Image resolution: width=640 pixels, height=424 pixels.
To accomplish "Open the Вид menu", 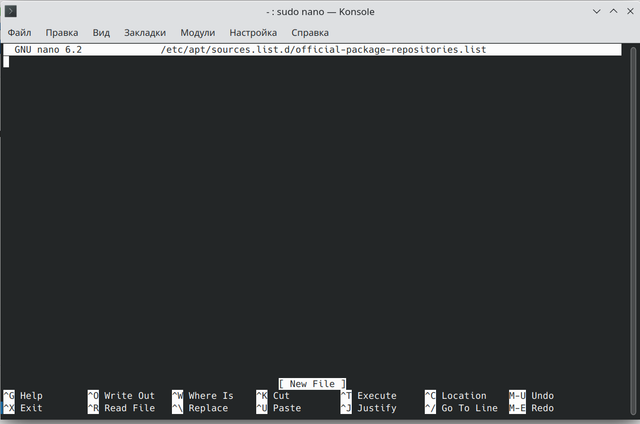I will tap(101, 33).
